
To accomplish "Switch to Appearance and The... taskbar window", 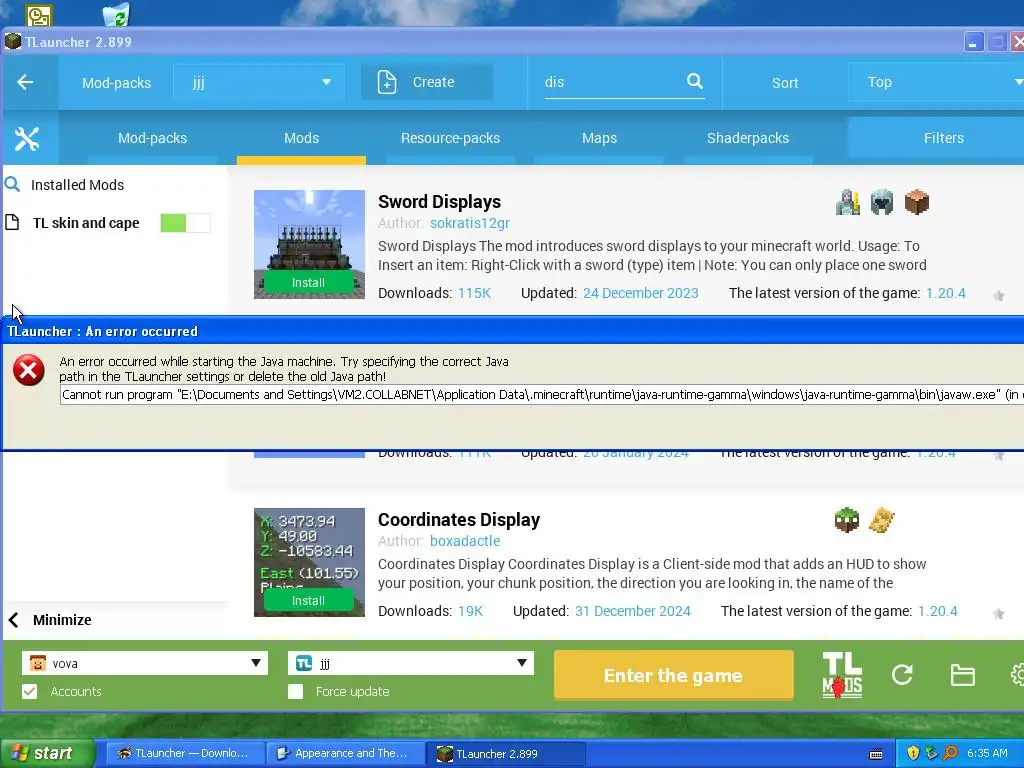I will [345, 754].
